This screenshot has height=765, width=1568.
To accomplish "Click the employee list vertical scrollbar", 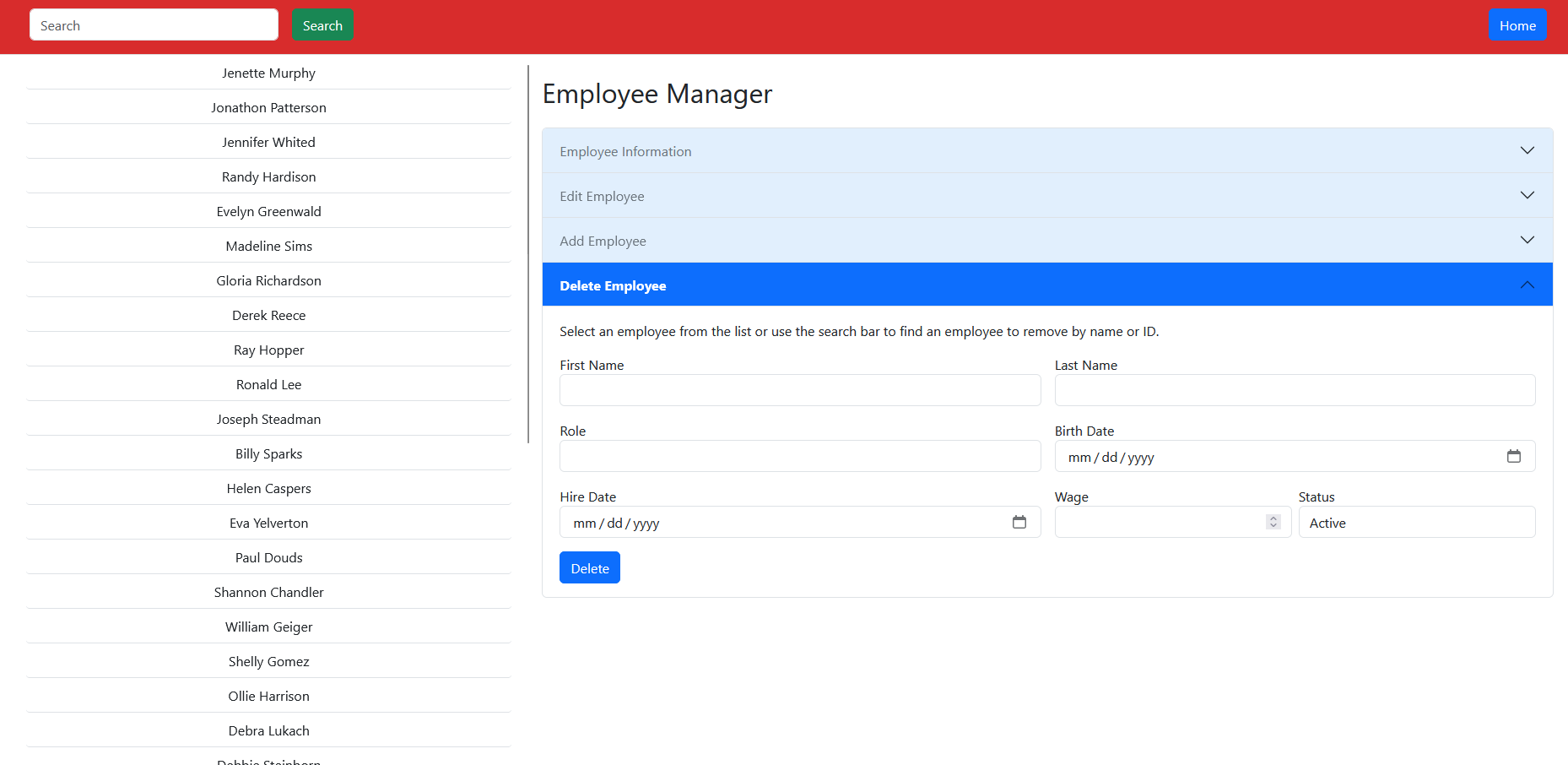I will click(528, 253).
